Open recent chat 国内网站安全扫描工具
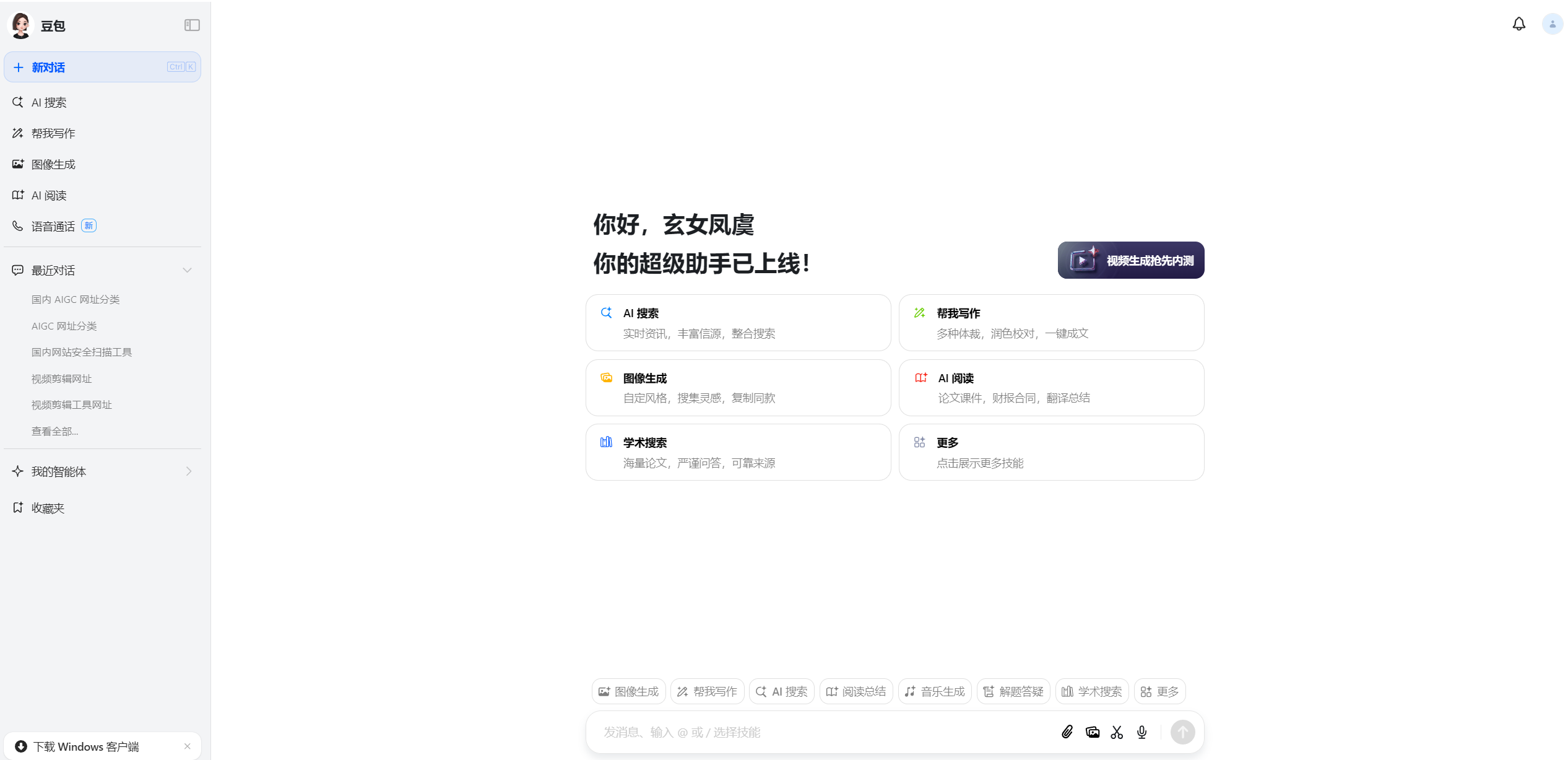The image size is (1568, 760). (82, 352)
